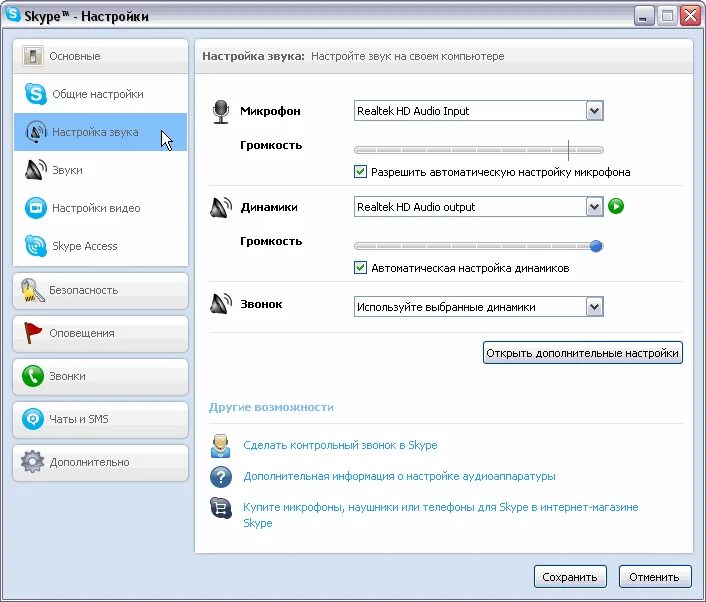Expand the Чаты и SMS section
The image size is (706, 602).
click(x=100, y=419)
